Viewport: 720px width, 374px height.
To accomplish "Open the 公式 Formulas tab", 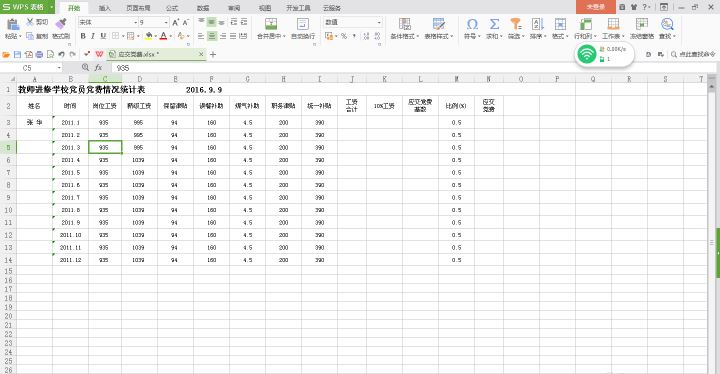I will pos(172,8).
